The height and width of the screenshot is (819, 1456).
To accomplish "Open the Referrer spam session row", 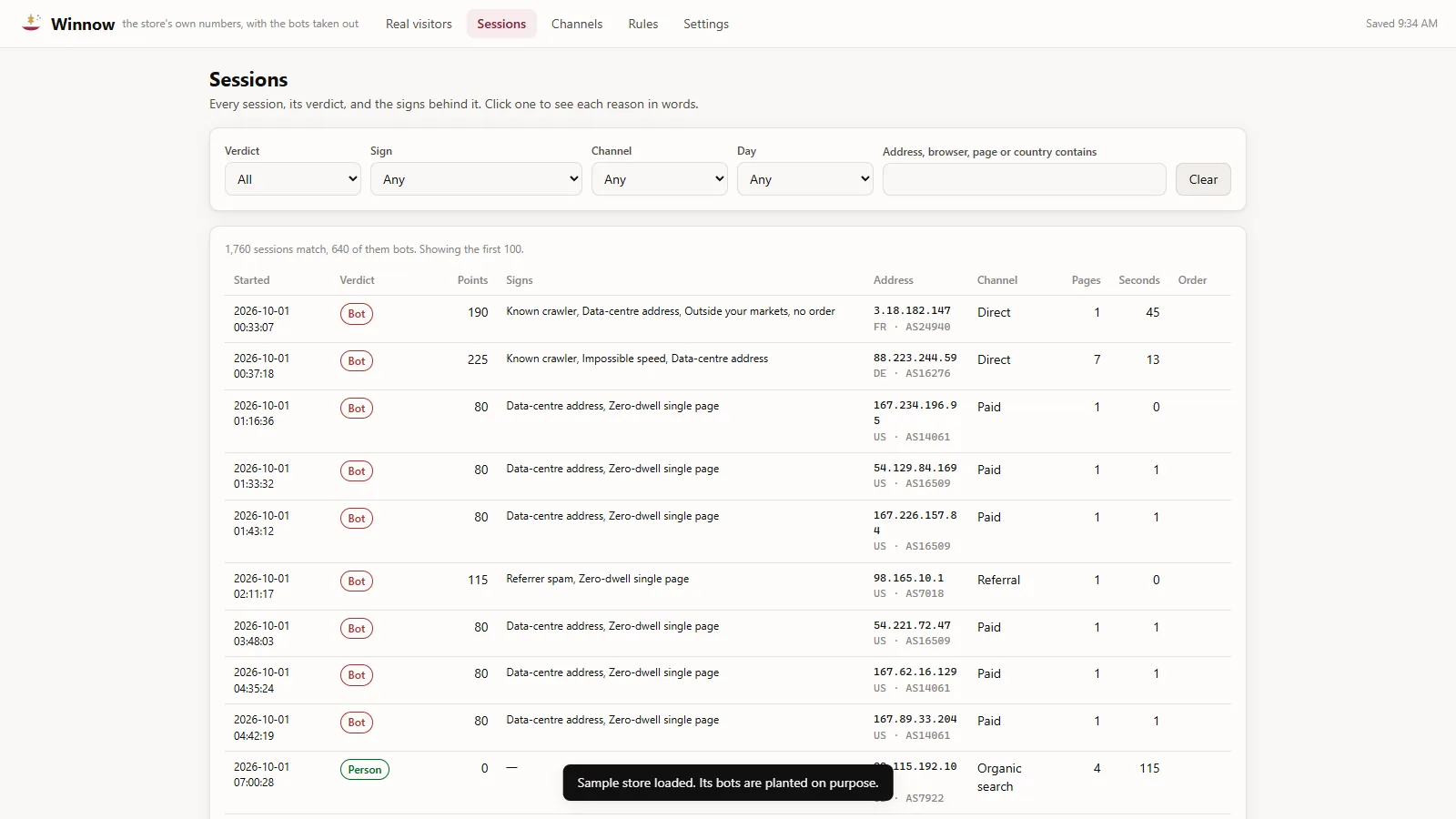I will pos(728,586).
